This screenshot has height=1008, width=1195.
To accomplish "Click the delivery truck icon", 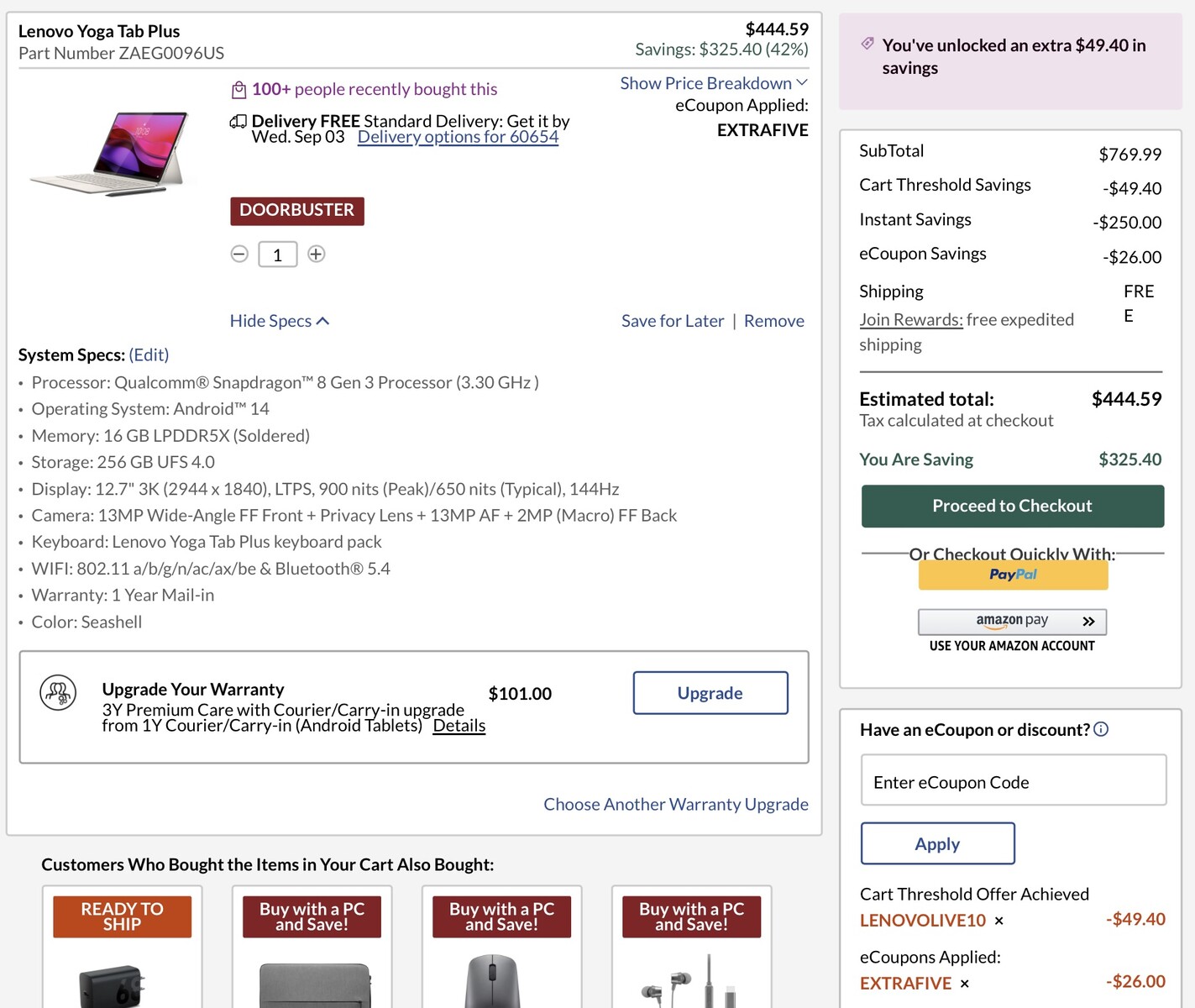I will [238, 122].
